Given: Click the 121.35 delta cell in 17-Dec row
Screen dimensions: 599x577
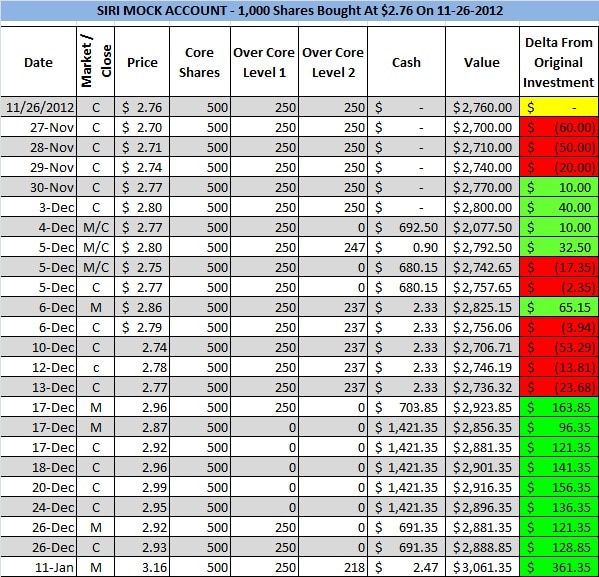Looking at the screenshot, I should 559,447.
